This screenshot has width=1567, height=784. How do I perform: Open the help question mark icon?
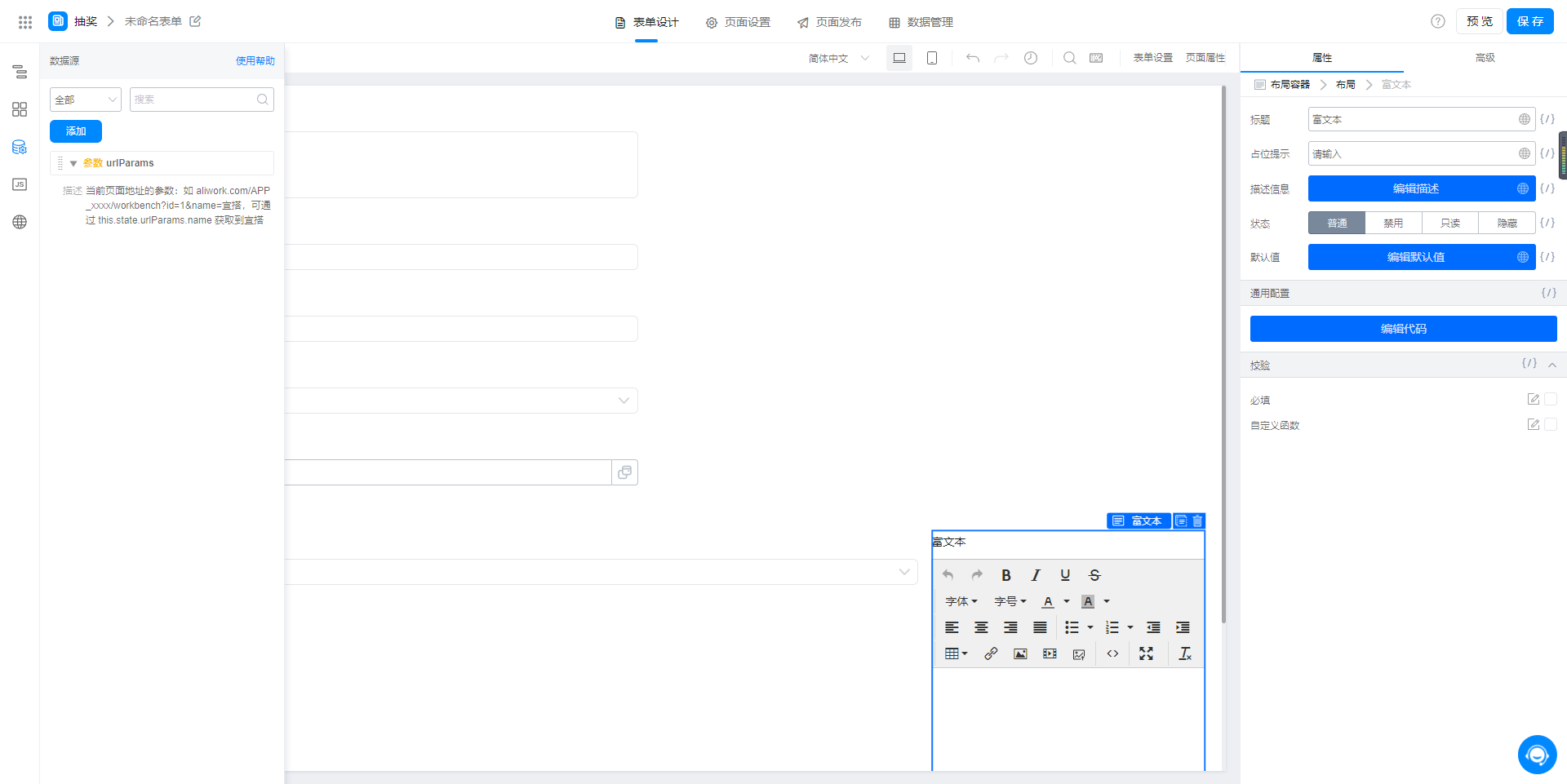1438,21
